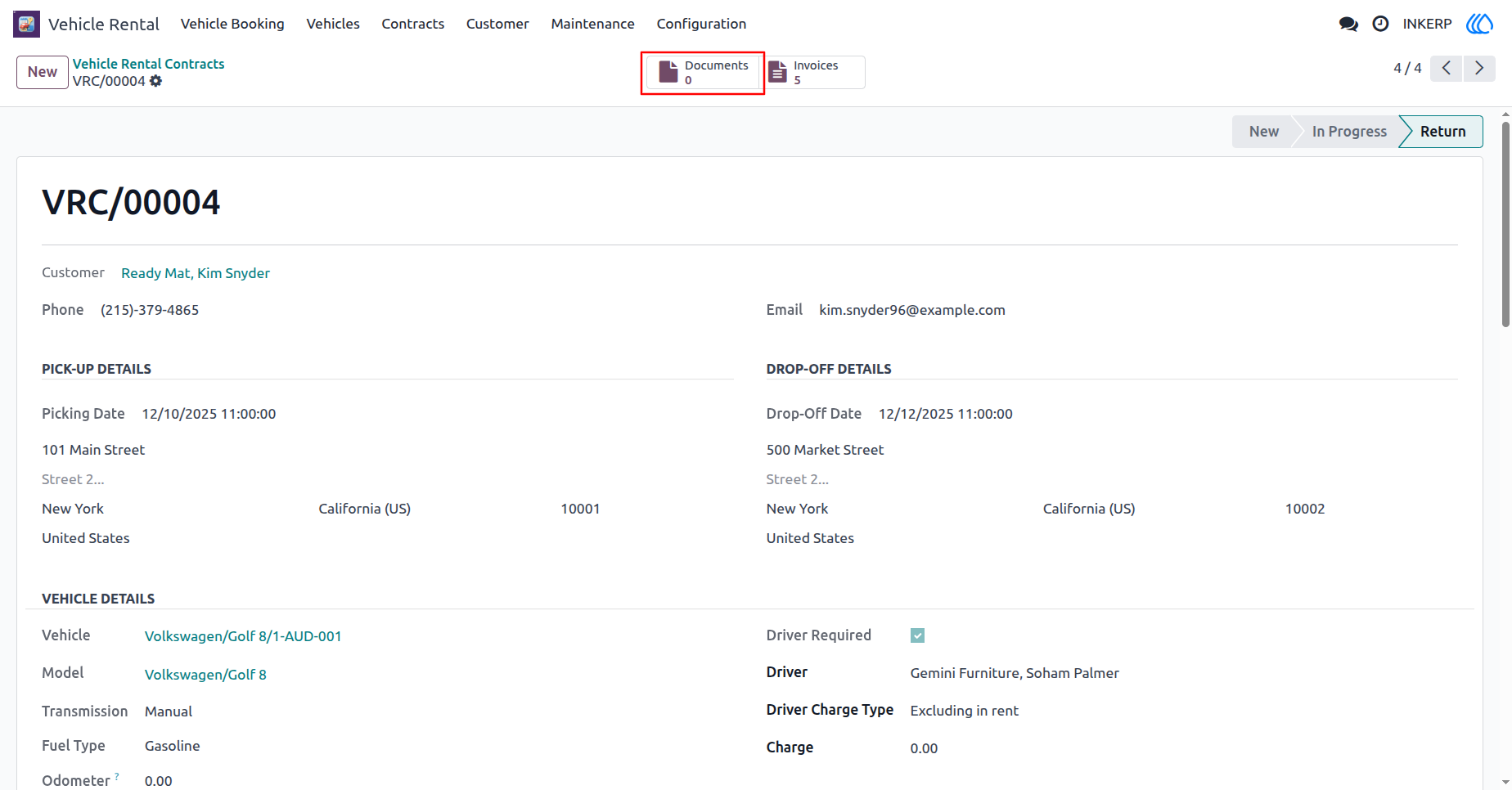This screenshot has width=1512, height=790.
Task: Open the Invoices smart button
Action: pos(815,73)
